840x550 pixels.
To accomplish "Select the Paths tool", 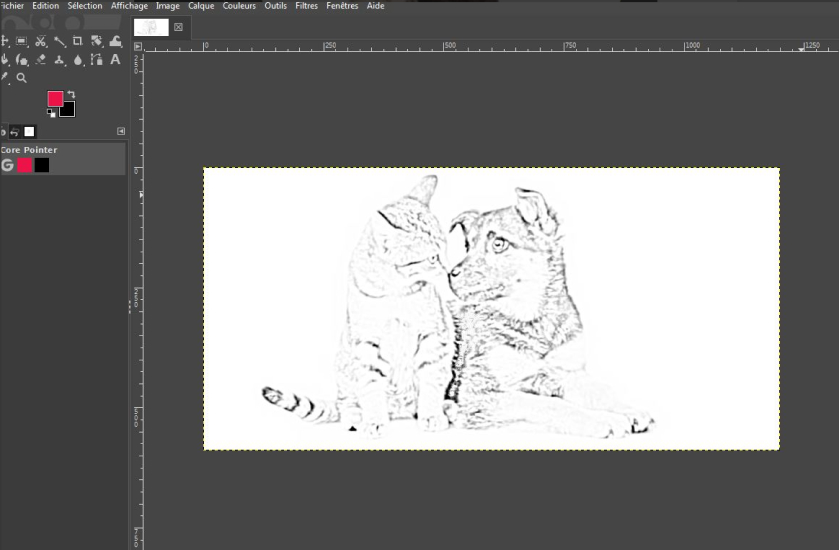I will (x=97, y=60).
